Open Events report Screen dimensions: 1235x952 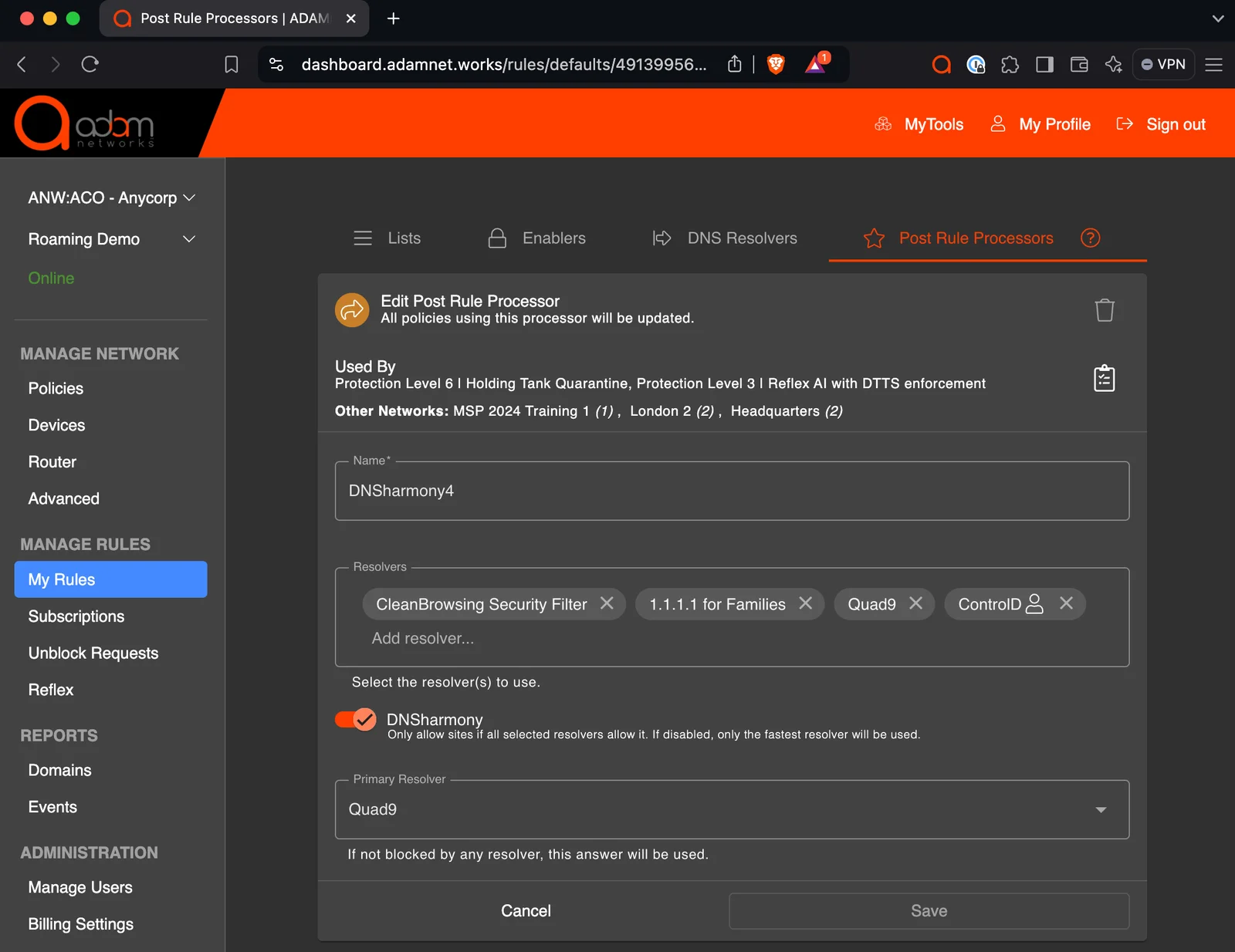[x=52, y=808]
